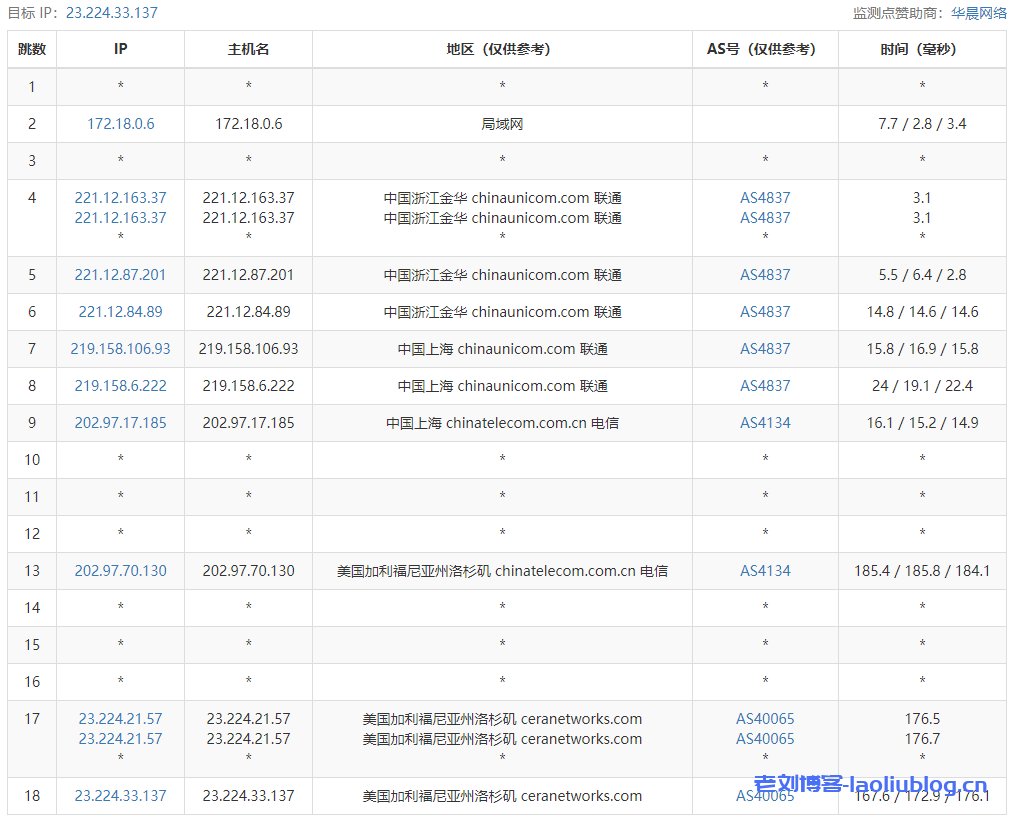
Task: Open the AS40065 link at hop 17
Action: point(764,718)
